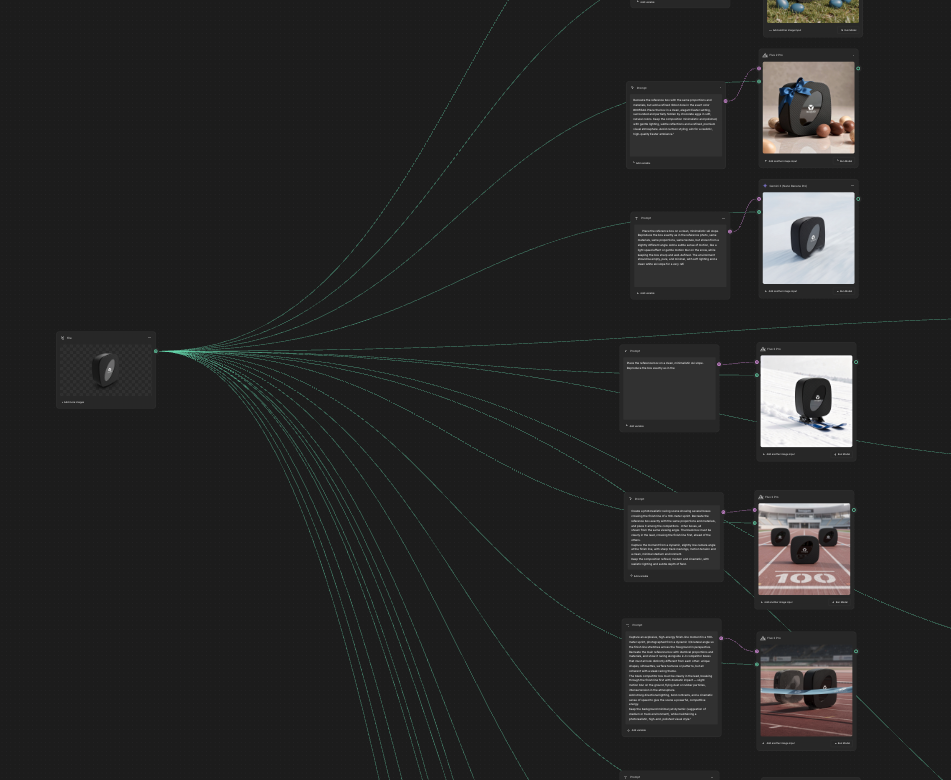Image resolution: width=951 pixels, height=780 pixels.
Task: Add another image input on box-on-skis node
Action: [x=779, y=454]
